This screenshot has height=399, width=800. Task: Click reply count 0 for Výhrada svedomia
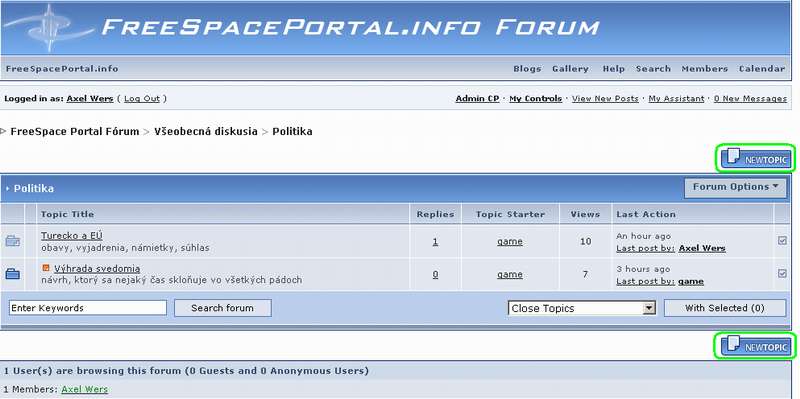click(x=435, y=275)
